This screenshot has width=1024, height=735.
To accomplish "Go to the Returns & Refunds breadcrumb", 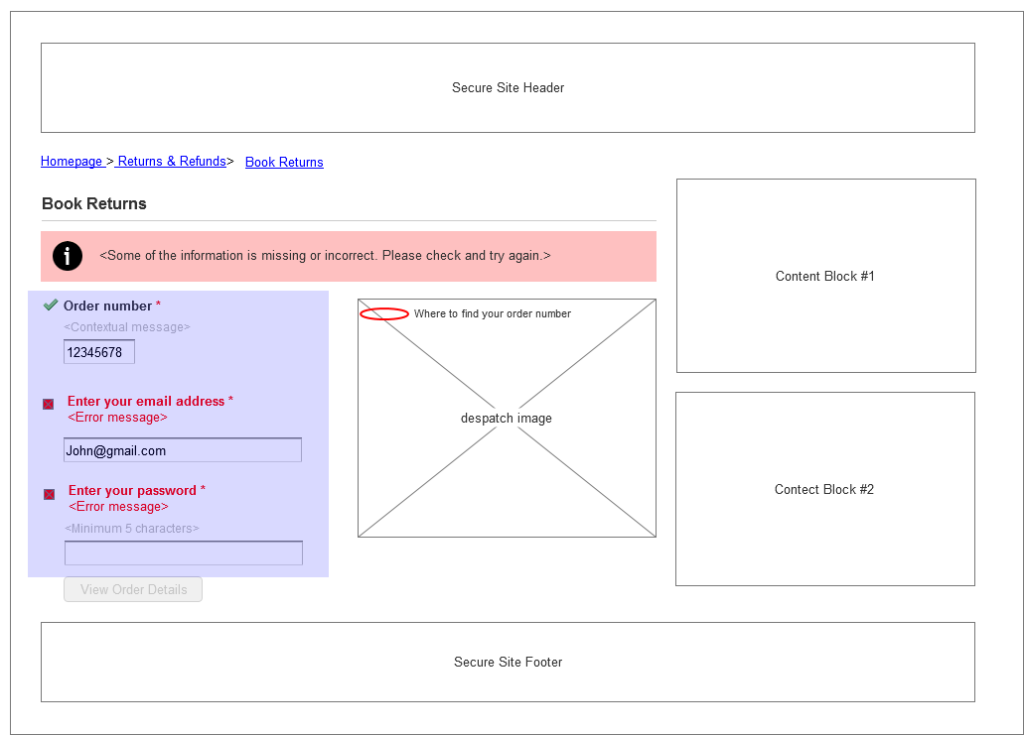I will (x=171, y=161).
